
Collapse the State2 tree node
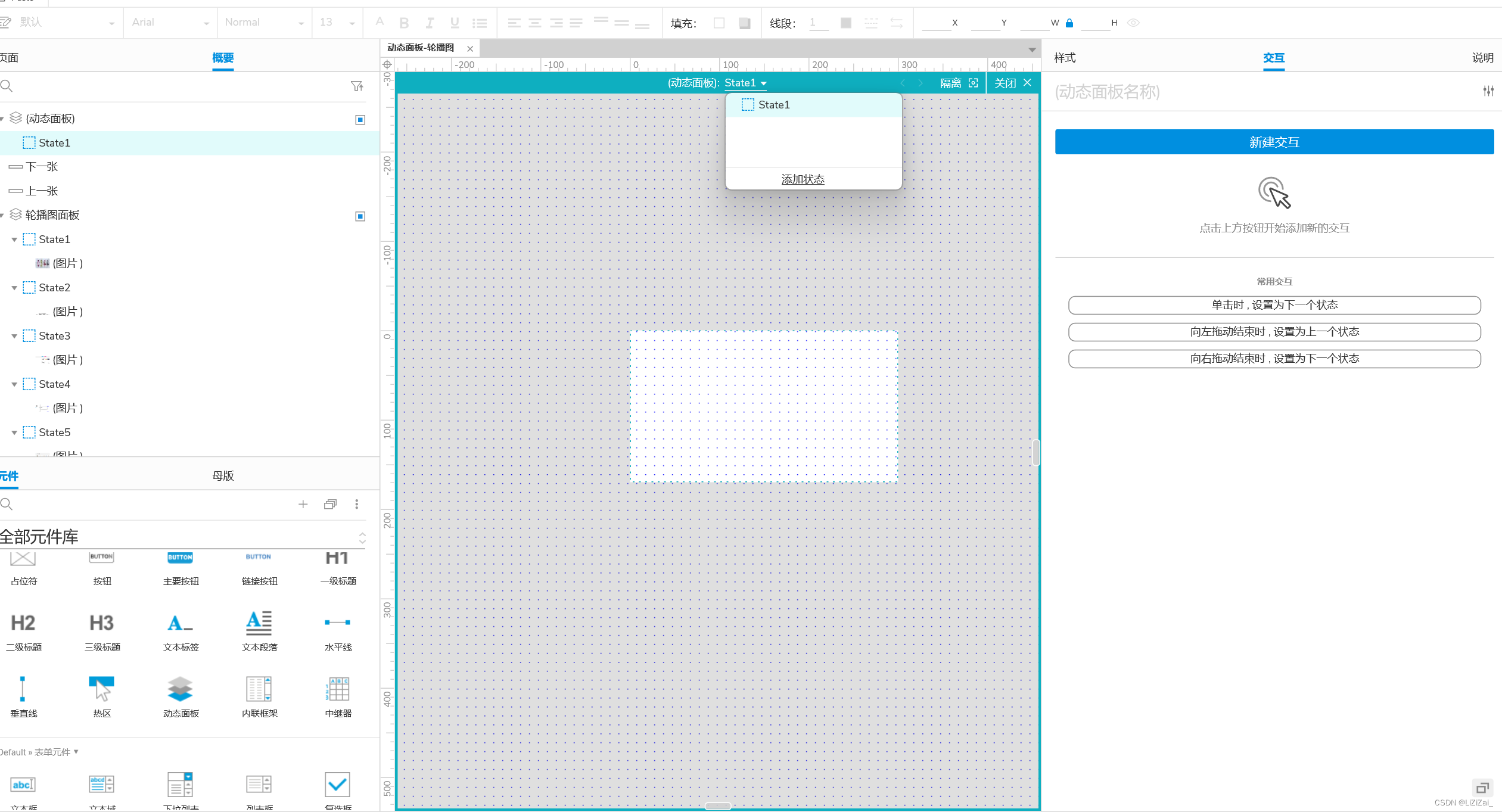click(x=14, y=288)
